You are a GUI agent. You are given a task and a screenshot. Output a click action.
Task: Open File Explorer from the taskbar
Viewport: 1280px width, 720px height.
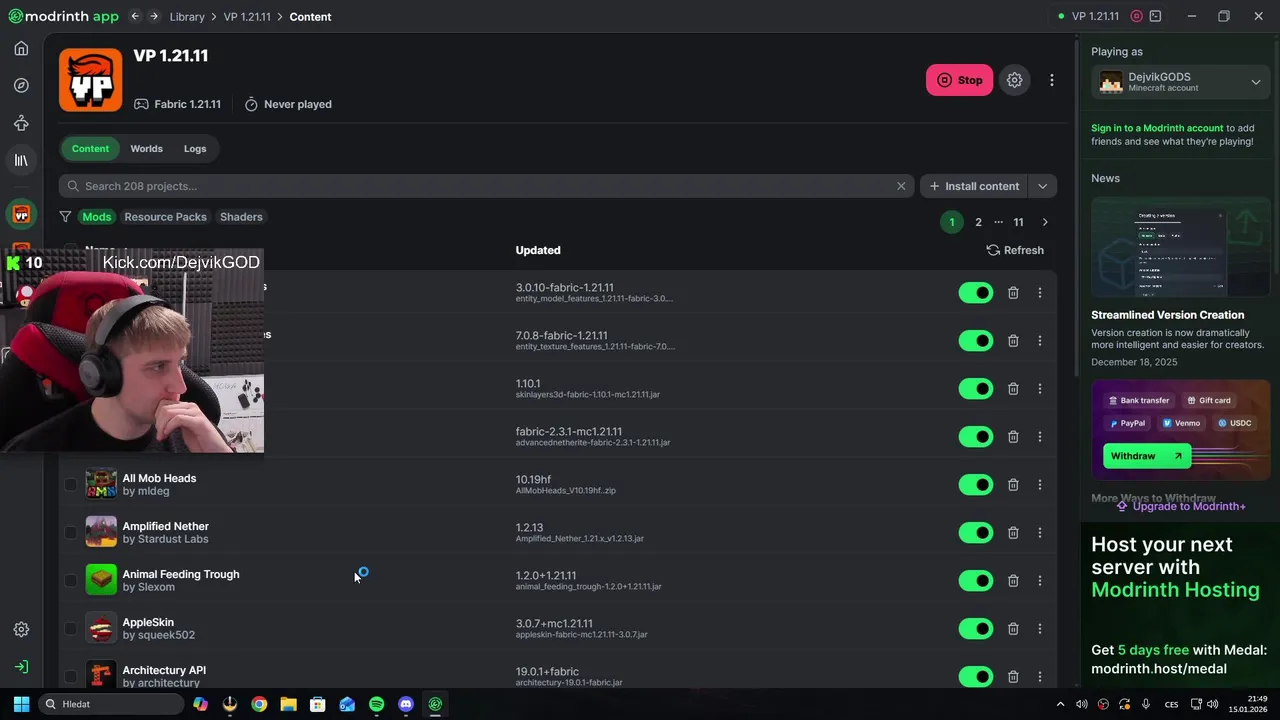pyautogui.click(x=288, y=704)
